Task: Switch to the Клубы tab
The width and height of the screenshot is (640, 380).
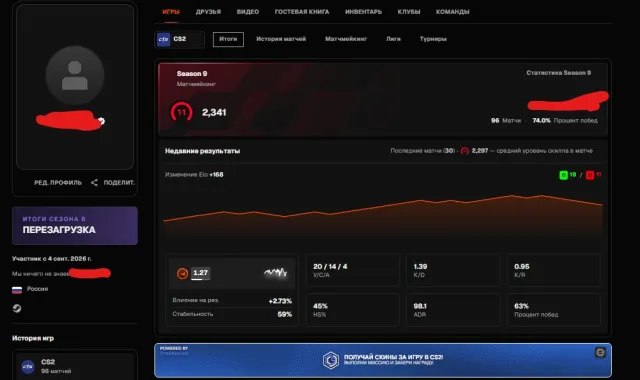Action: pyautogui.click(x=409, y=12)
